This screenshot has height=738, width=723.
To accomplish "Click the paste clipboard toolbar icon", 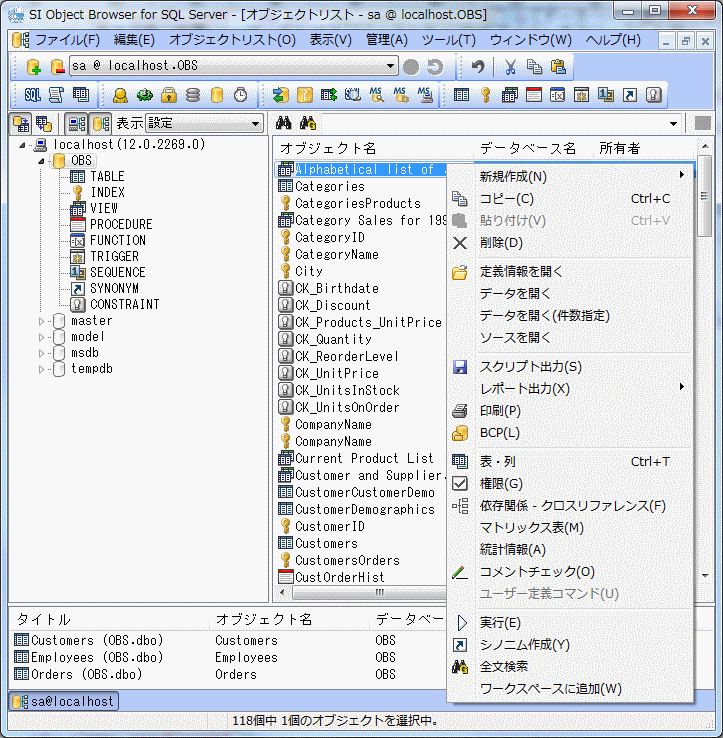I will click(558, 67).
